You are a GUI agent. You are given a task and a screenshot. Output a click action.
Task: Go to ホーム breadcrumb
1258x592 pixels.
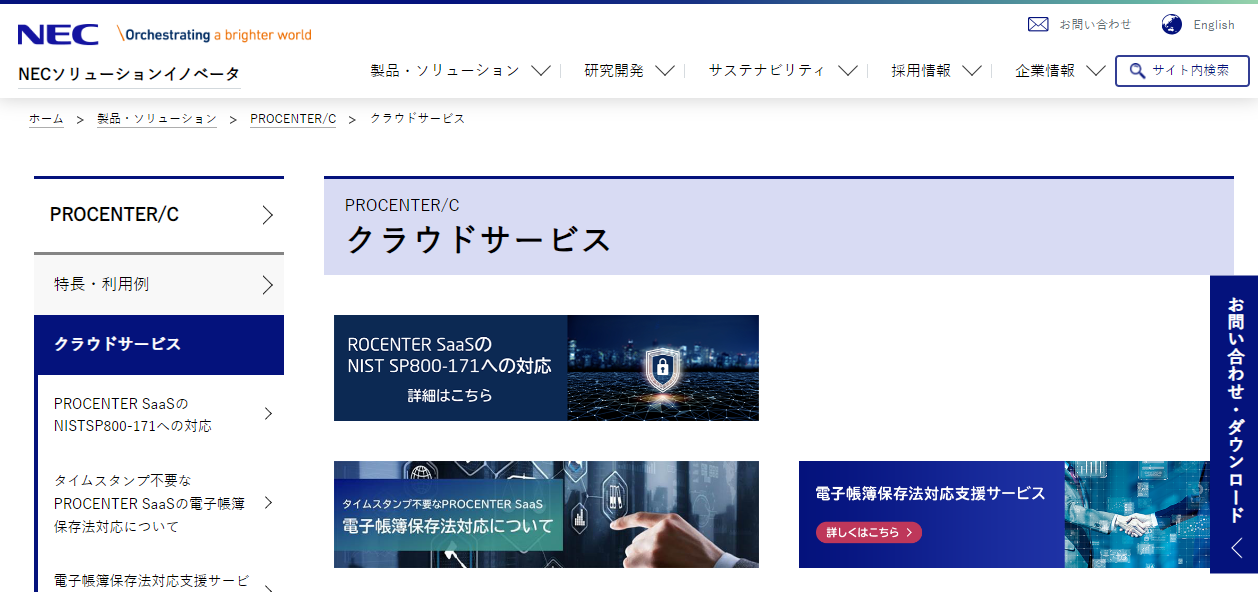point(46,119)
